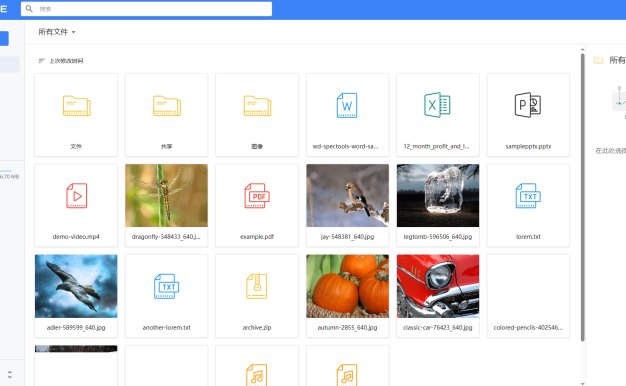Open the jay-548381_640.jpg bird thumbnail
Screen dimensions: 626x386
347,196
